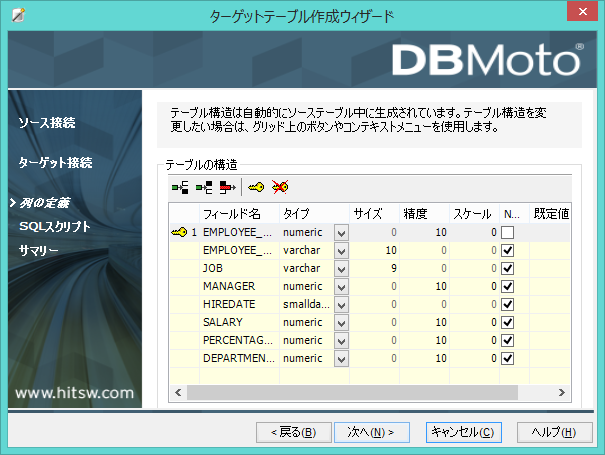605x455 pixels.
Task: Select the HIREDATE field name cell
Action: [239, 304]
